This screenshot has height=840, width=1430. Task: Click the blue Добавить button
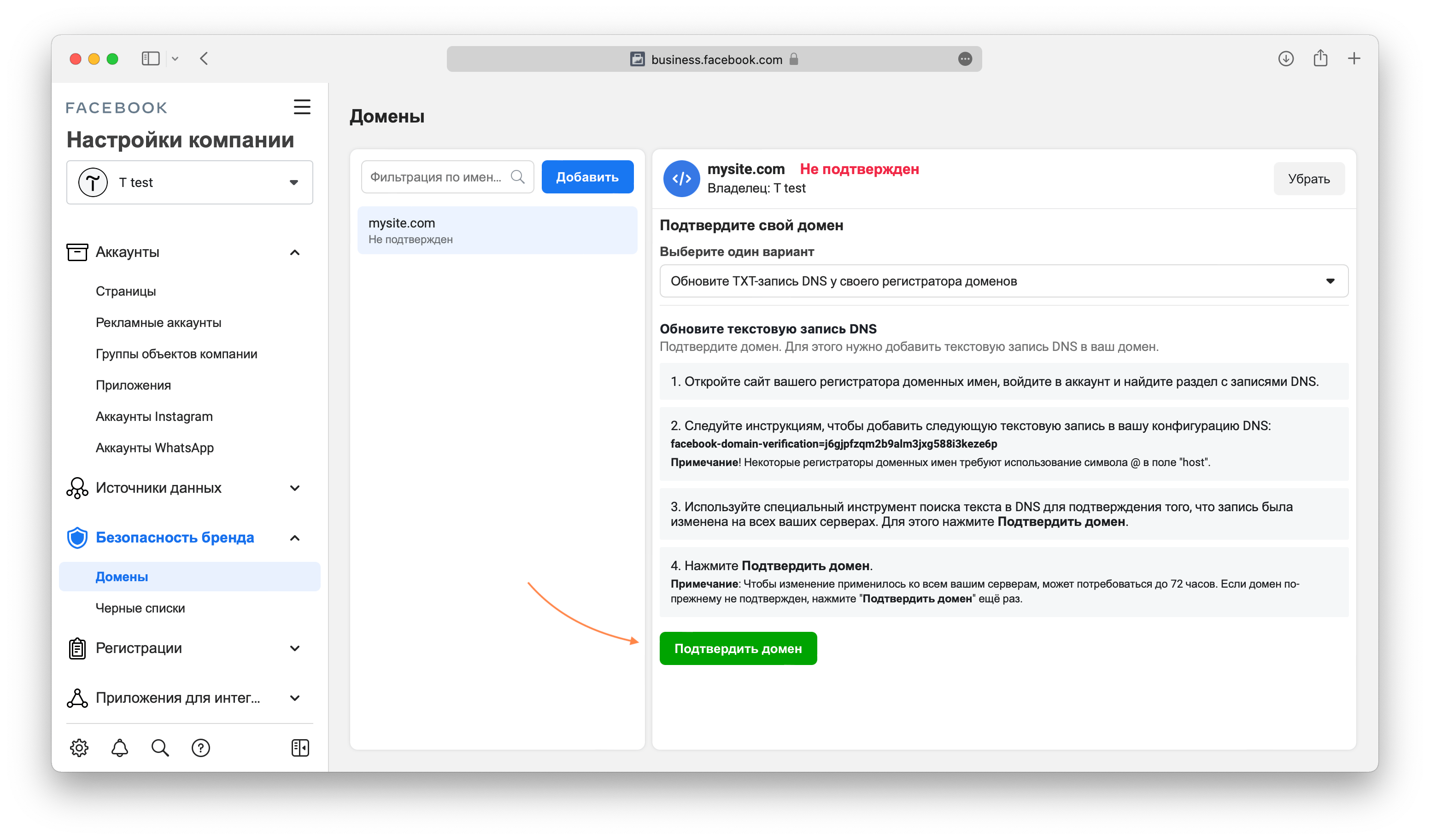(x=587, y=177)
